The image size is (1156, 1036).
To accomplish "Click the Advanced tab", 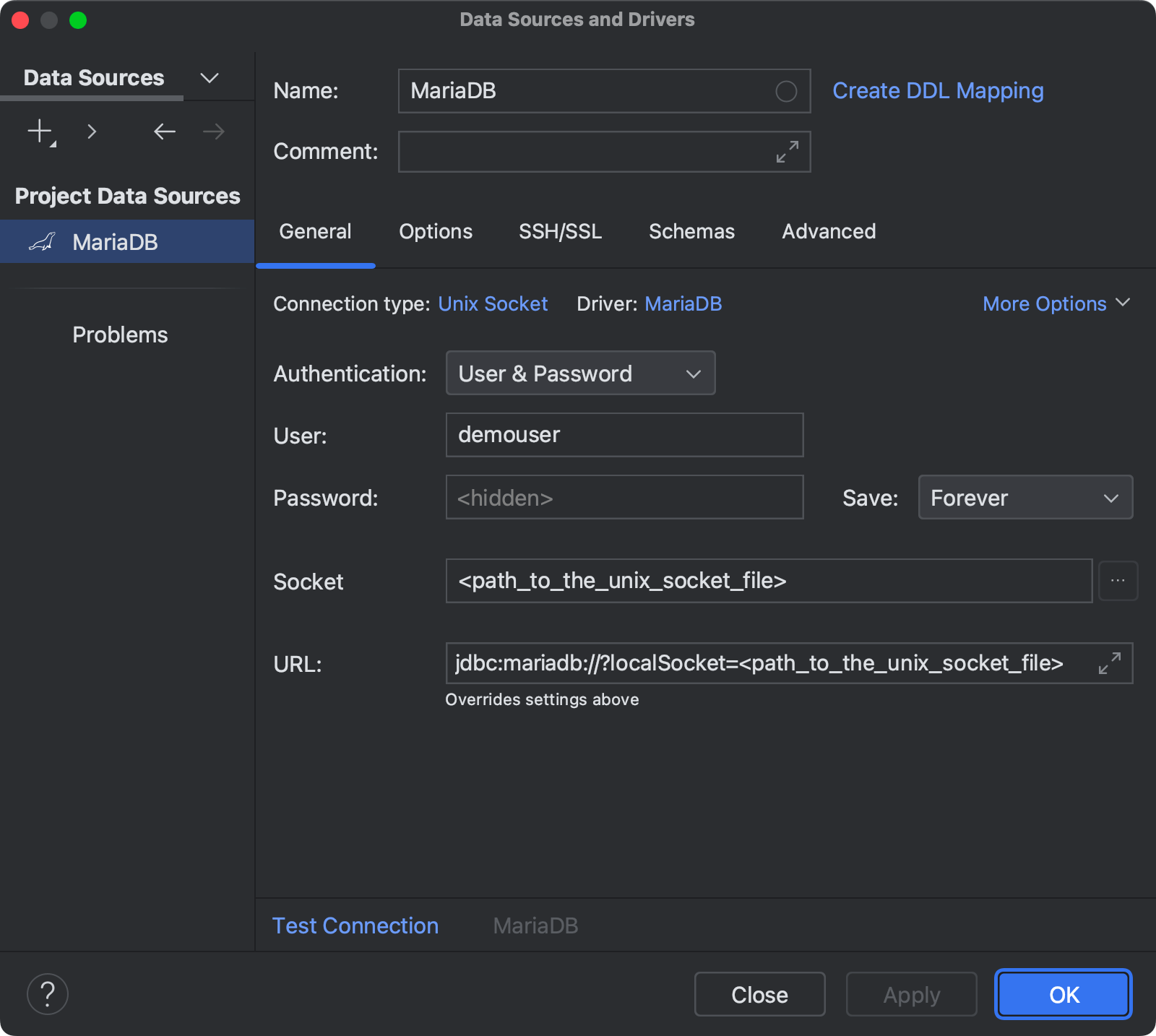I will pos(828,231).
